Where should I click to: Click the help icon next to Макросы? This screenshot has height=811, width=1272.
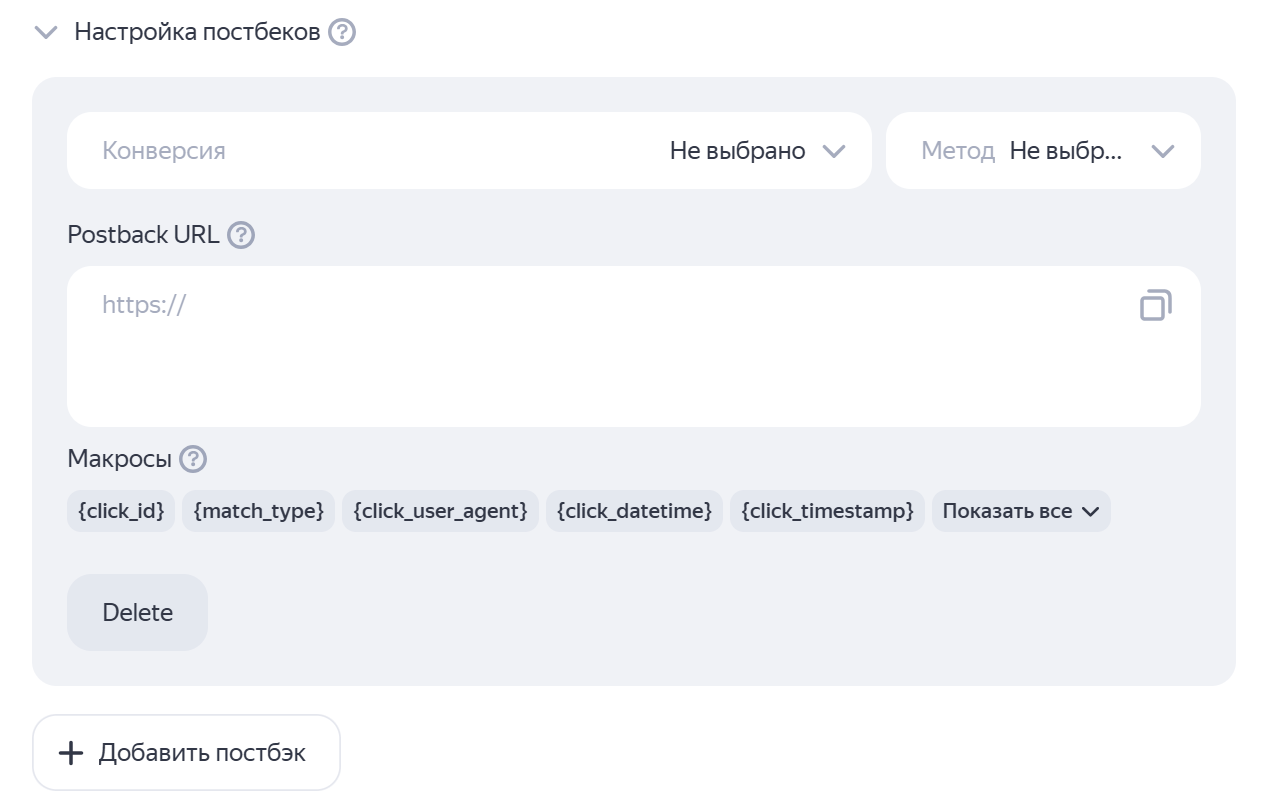pos(192,459)
